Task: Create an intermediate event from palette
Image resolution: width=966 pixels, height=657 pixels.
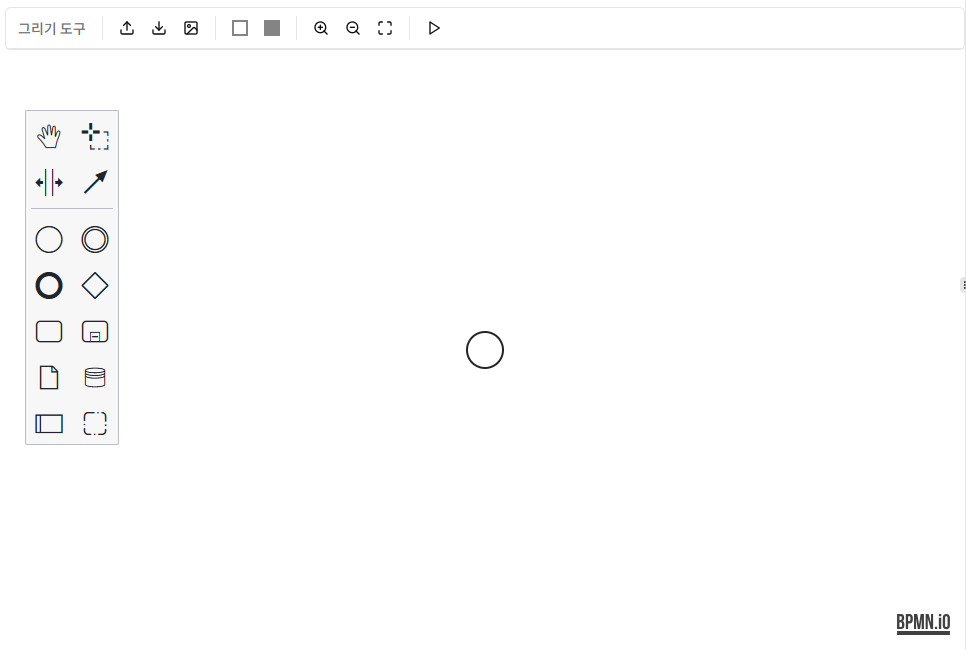Action: coord(95,240)
